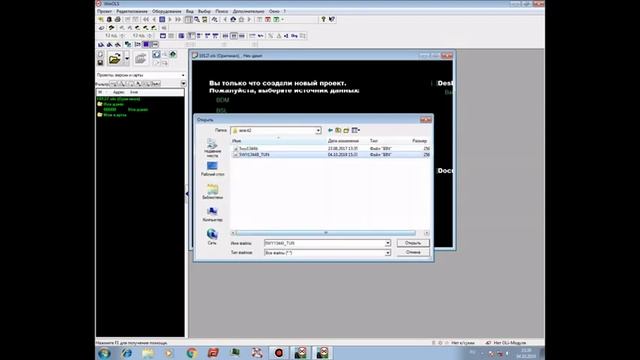The image size is (640, 360).
Task: Select the first BIN file in list
Action: click(x=330, y=149)
